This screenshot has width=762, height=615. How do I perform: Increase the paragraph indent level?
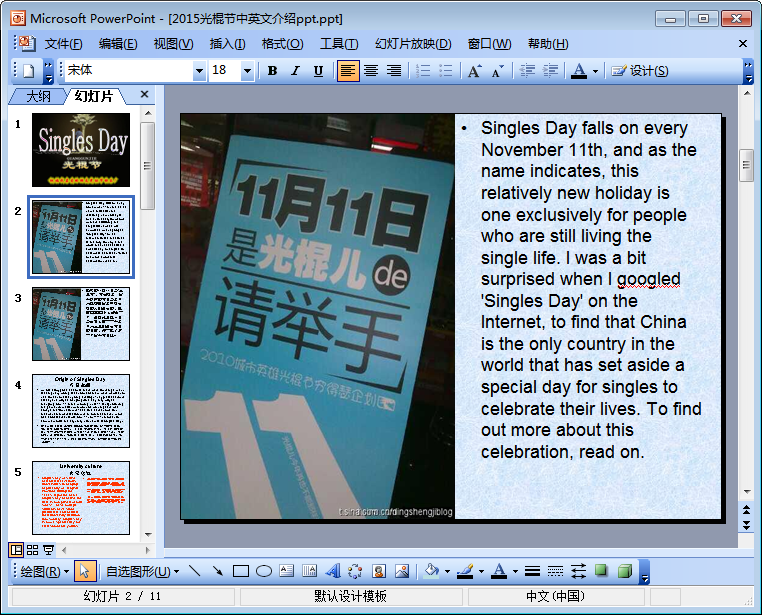(x=550, y=71)
